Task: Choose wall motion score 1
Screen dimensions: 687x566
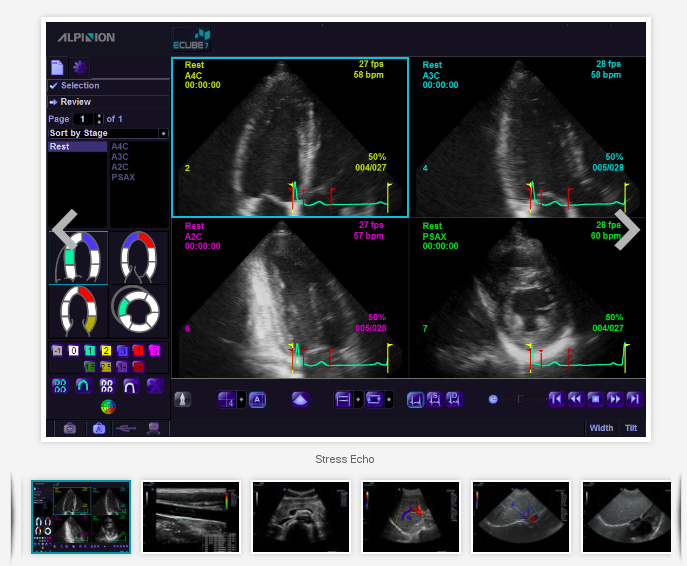Action: pyautogui.click(x=90, y=350)
